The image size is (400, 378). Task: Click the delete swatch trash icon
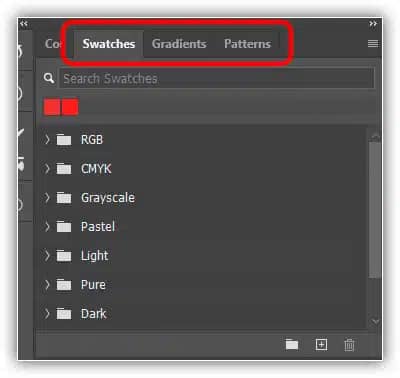pyautogui.click(x=349, y=345)
